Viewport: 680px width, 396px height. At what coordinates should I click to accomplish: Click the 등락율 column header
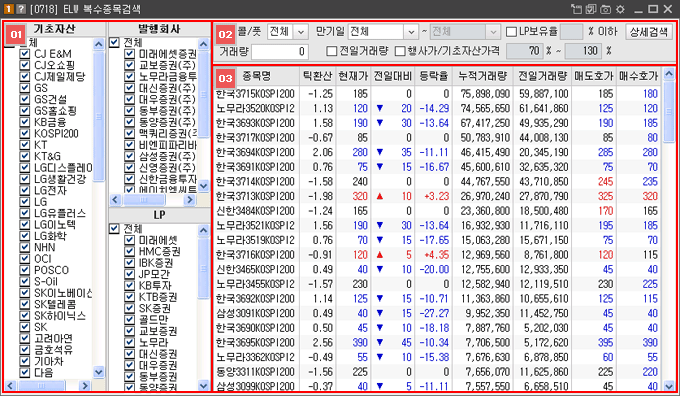point(433,76)
